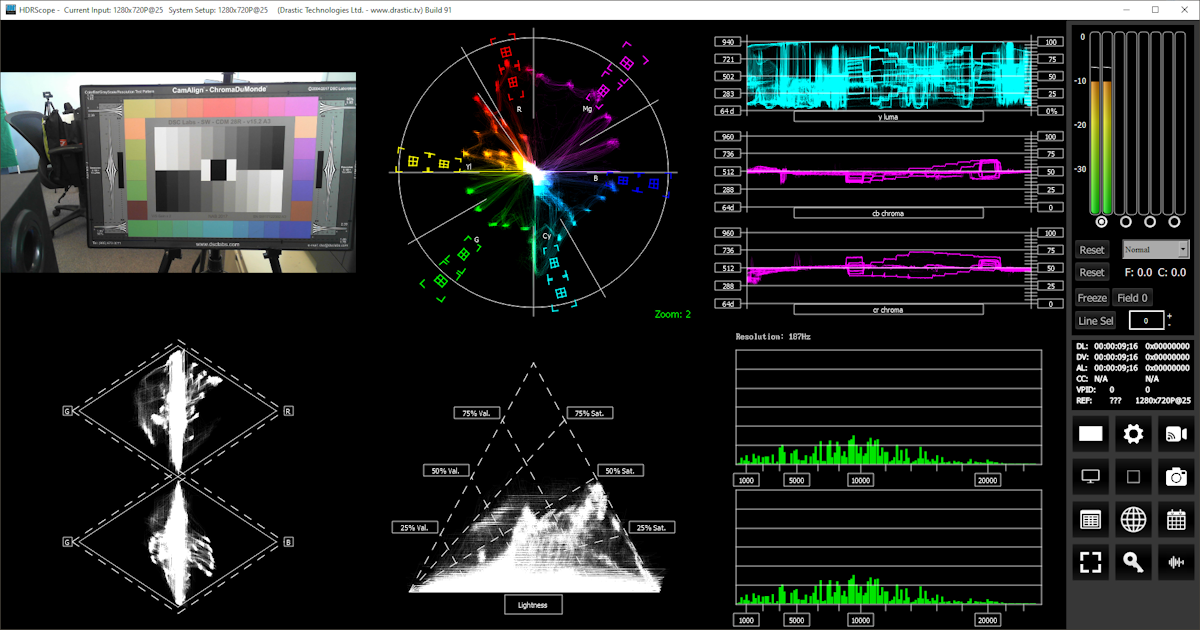Click the Line Sel button
This screenshot has width=1200, height=630.
[x=1095, y=321]
